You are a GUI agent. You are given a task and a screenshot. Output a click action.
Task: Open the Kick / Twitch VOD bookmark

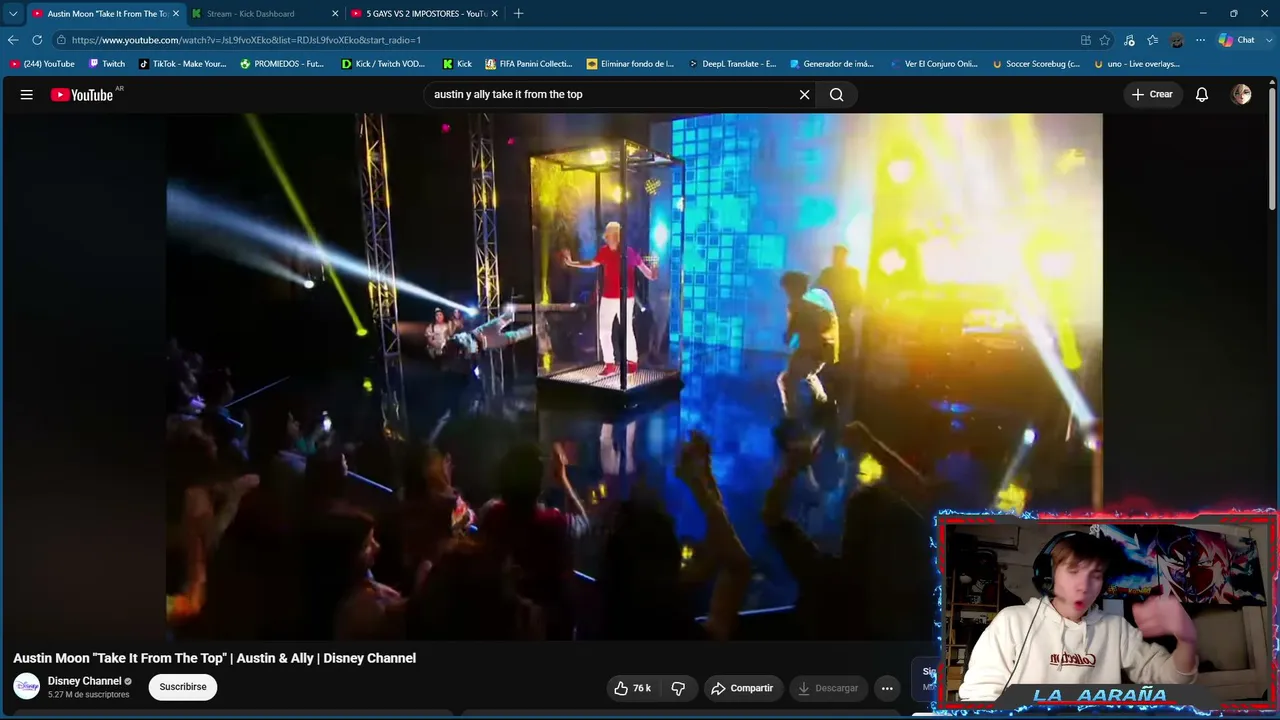point(383,64)
